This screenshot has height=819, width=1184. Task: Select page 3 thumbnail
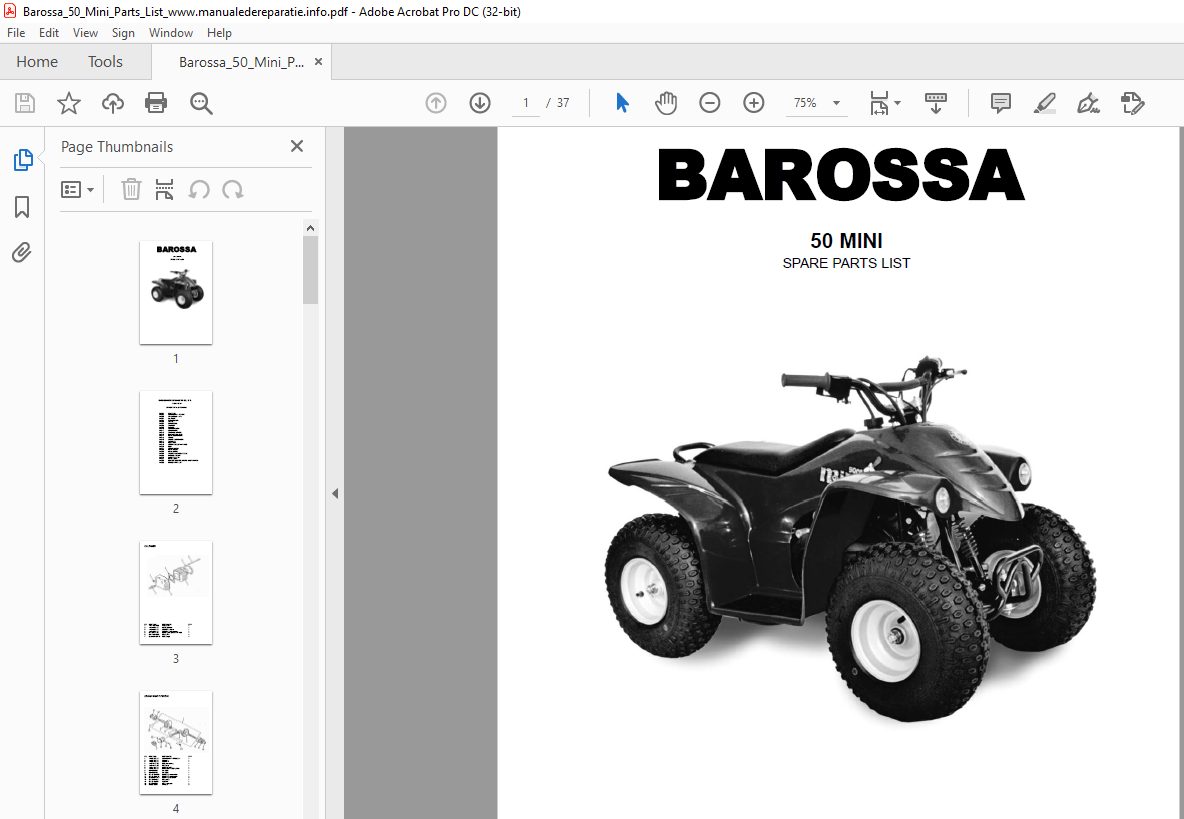tap(176, 593)
